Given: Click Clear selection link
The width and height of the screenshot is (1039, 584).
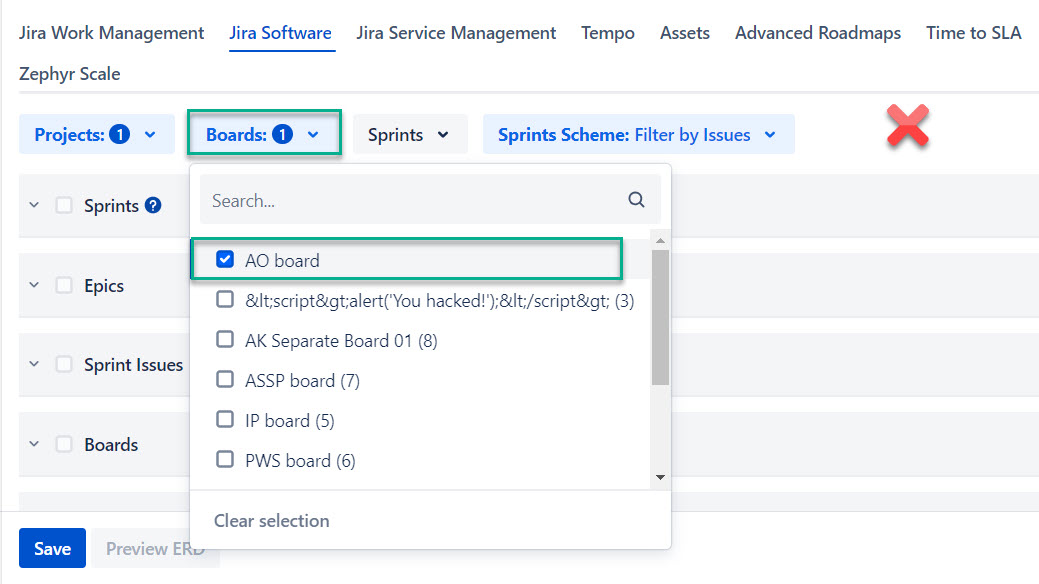Looking at the screenshot, I should point(271,520).
